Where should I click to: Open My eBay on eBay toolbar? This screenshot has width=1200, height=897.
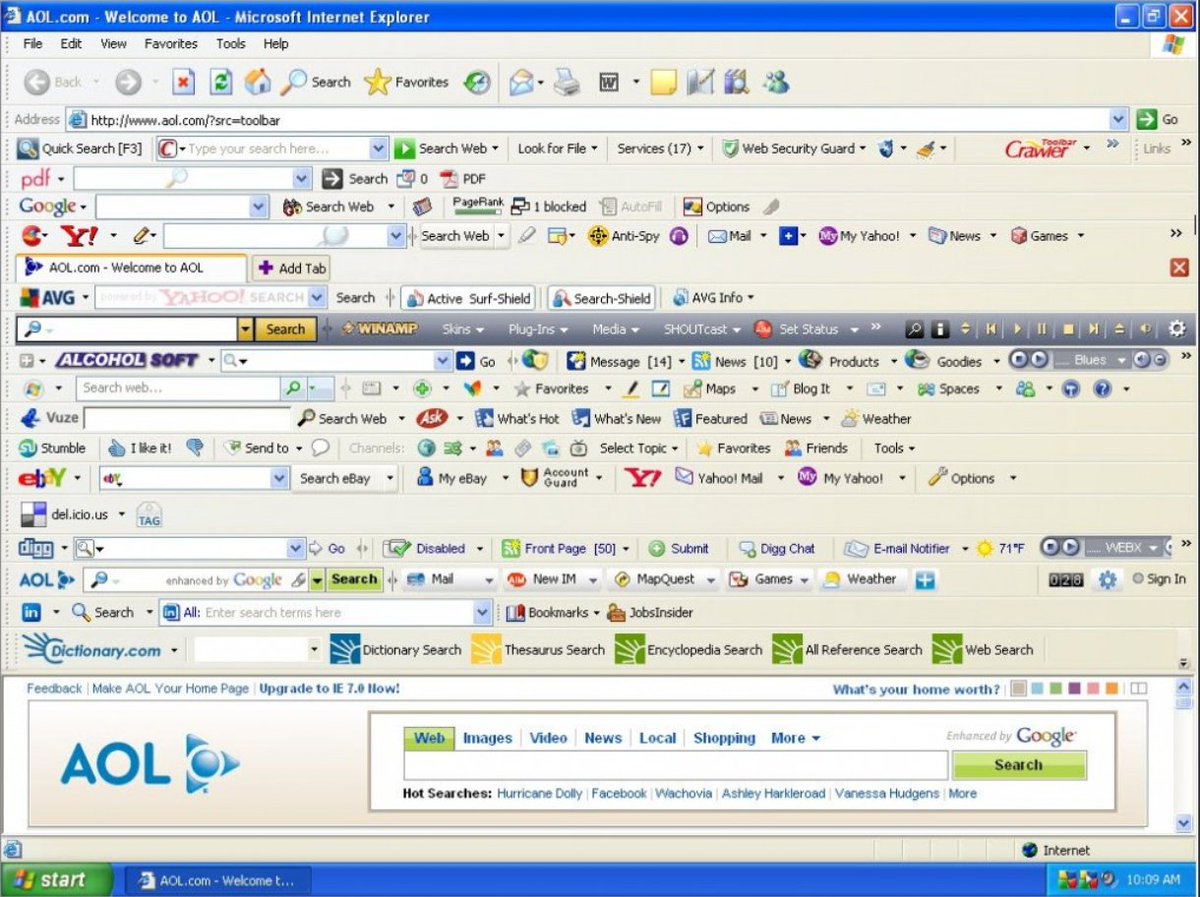point(451,478)
